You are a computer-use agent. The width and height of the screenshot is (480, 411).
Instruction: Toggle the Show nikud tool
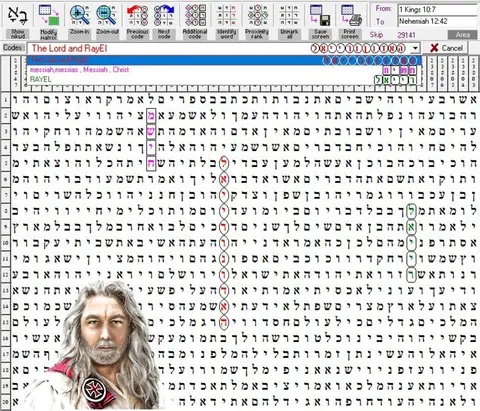point(18,20)
